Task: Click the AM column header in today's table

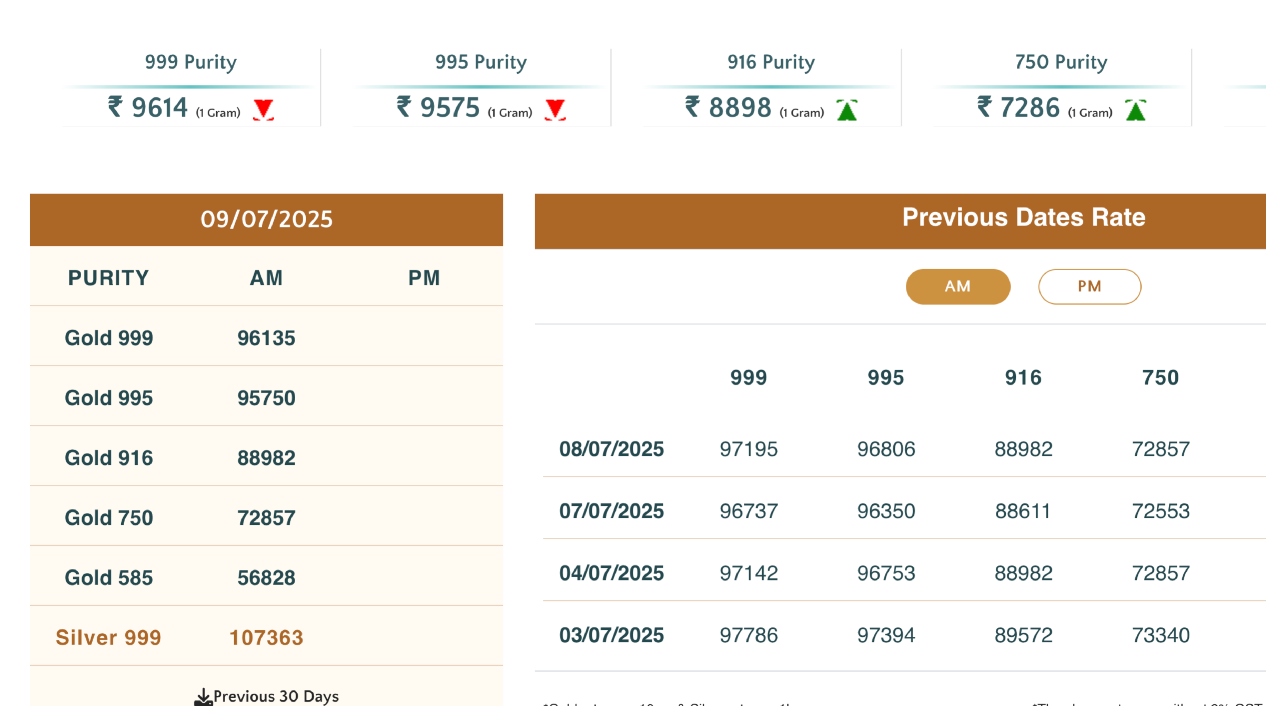Action: pos(266,278)
